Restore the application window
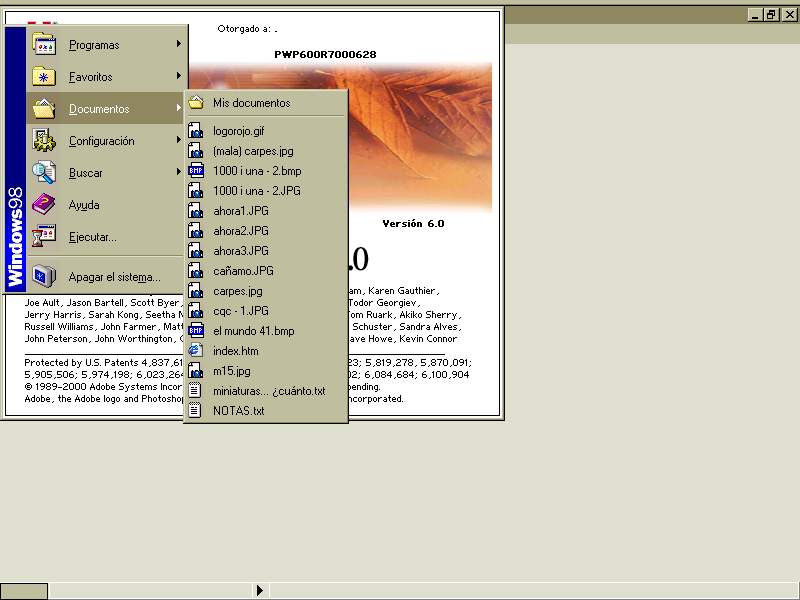Image resolution: width=800 pixels, height=600 pixels. click(x=771, y=15)
